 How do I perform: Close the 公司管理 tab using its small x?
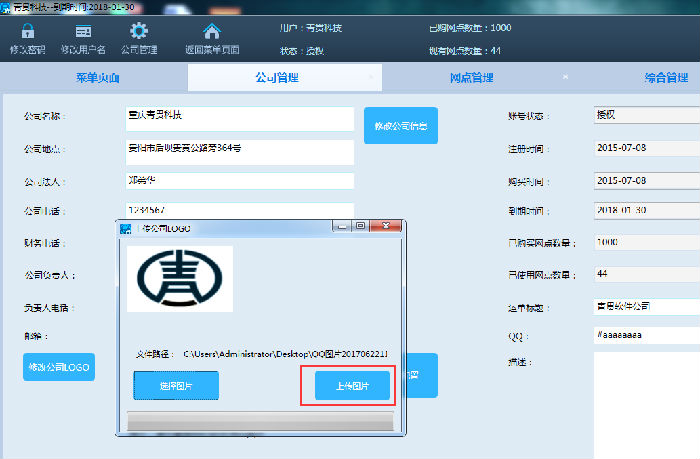pos(368,77)
